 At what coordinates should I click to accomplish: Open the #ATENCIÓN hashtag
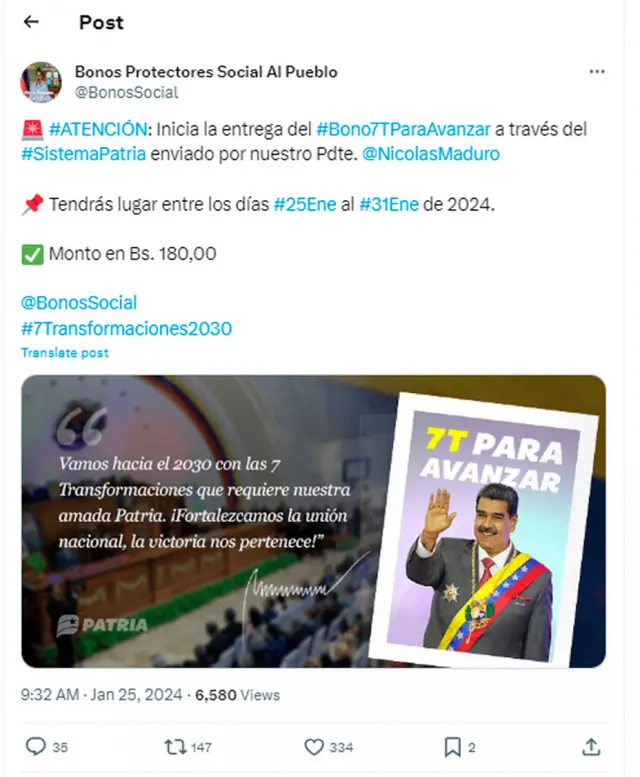coord(98,129)
